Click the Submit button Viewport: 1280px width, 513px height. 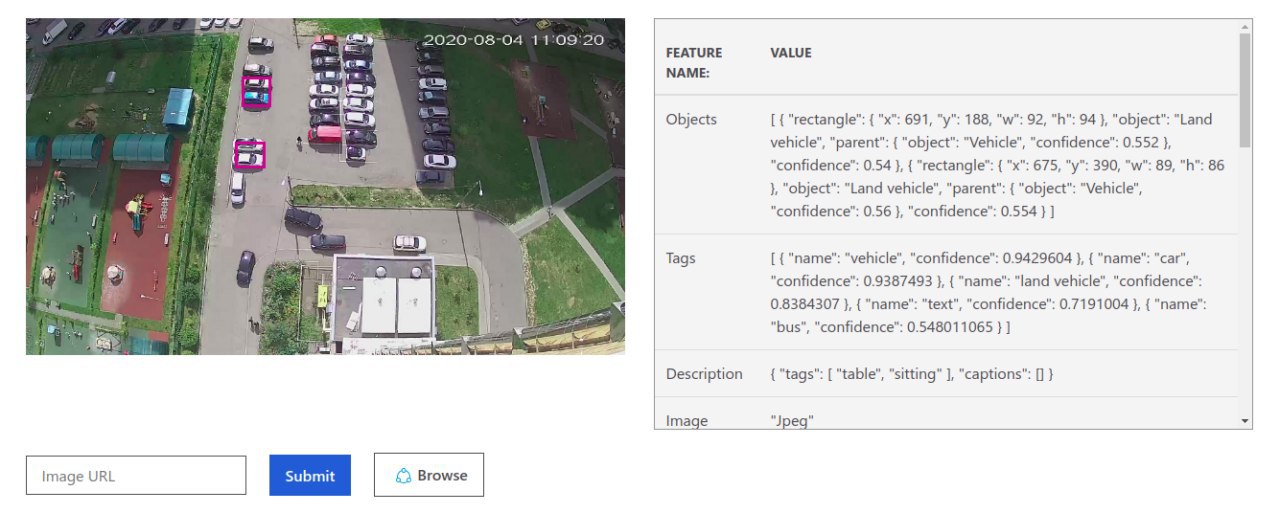click(x=310, y=475)
